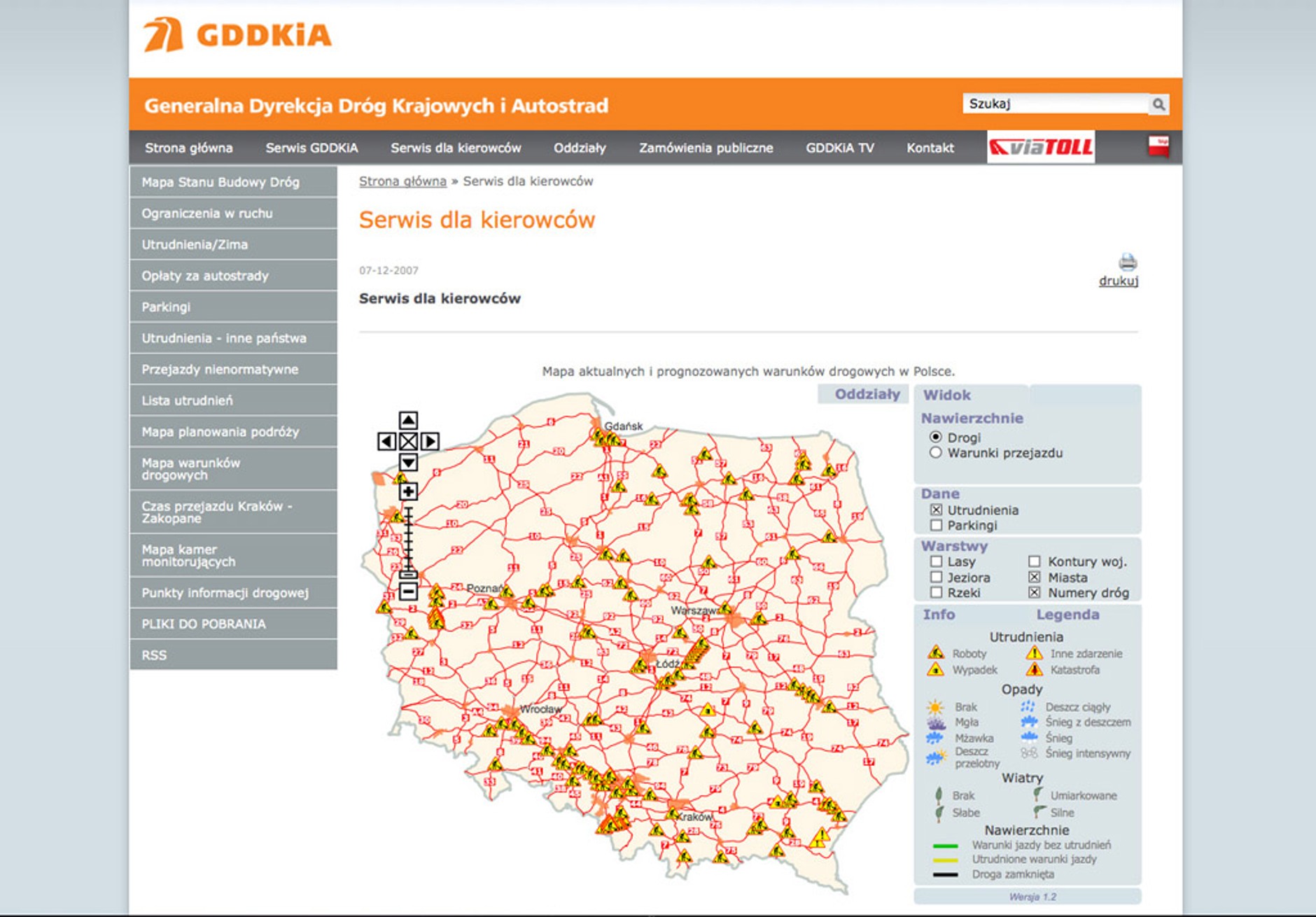Viewport: 1316px width, 917px height.
Task: Click the search magnifier icon
Action: pyautogui.click(x=1158, y=104)
